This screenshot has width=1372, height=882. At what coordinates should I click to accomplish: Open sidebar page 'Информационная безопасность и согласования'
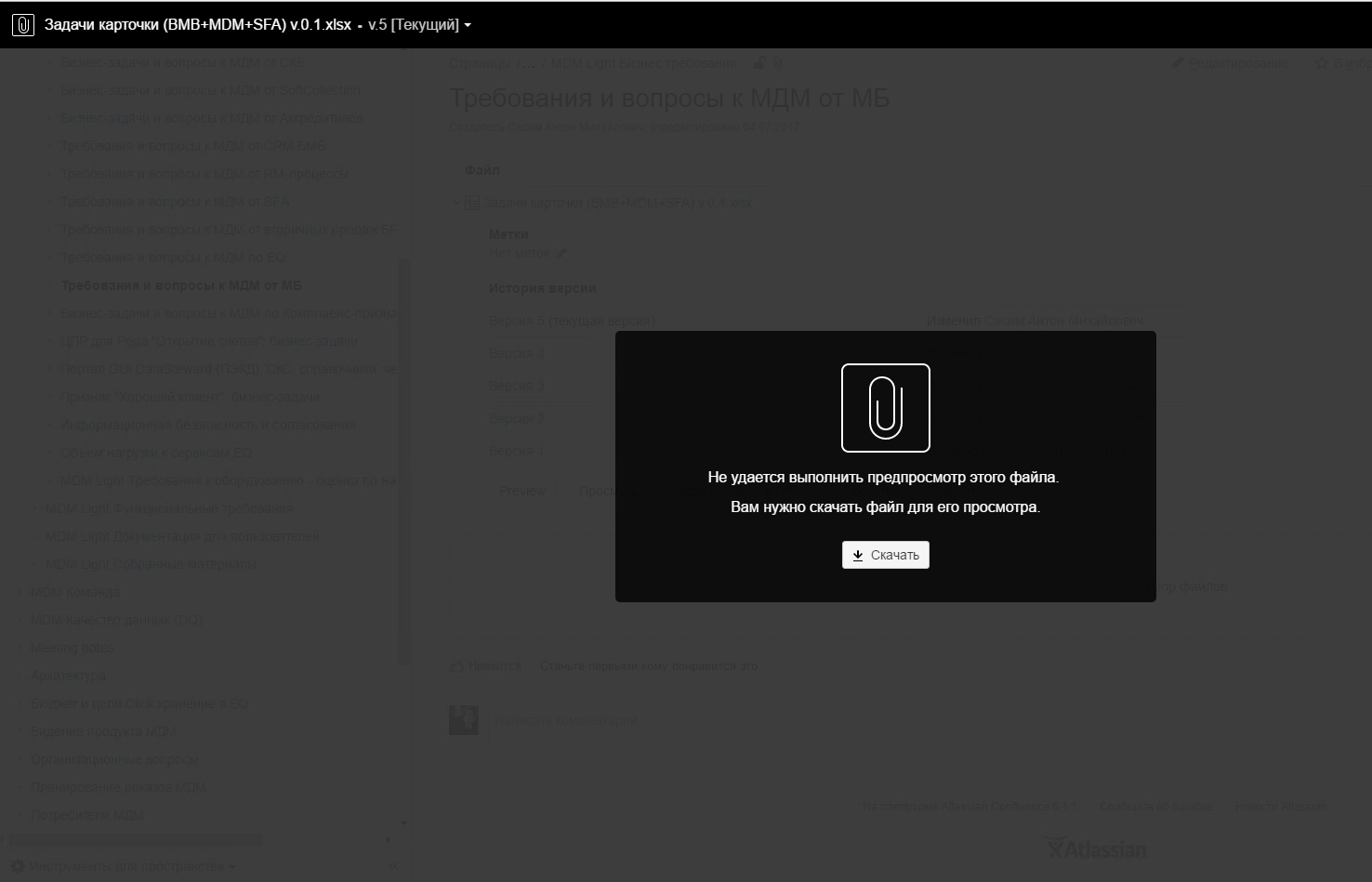208,425
